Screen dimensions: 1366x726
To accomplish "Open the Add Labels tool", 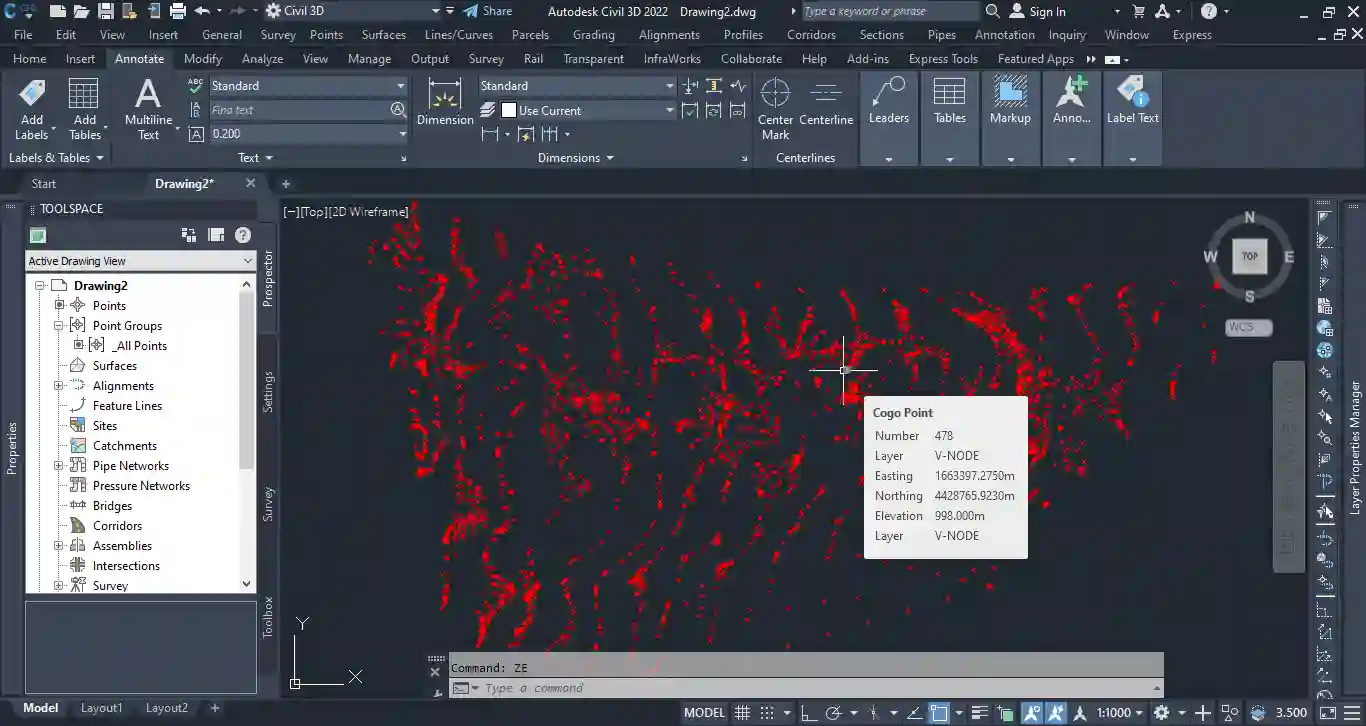I will [31, 108].
